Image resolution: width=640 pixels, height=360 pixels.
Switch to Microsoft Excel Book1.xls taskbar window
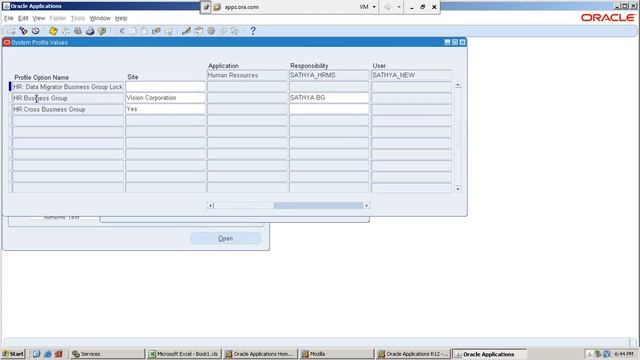point(184,354)
